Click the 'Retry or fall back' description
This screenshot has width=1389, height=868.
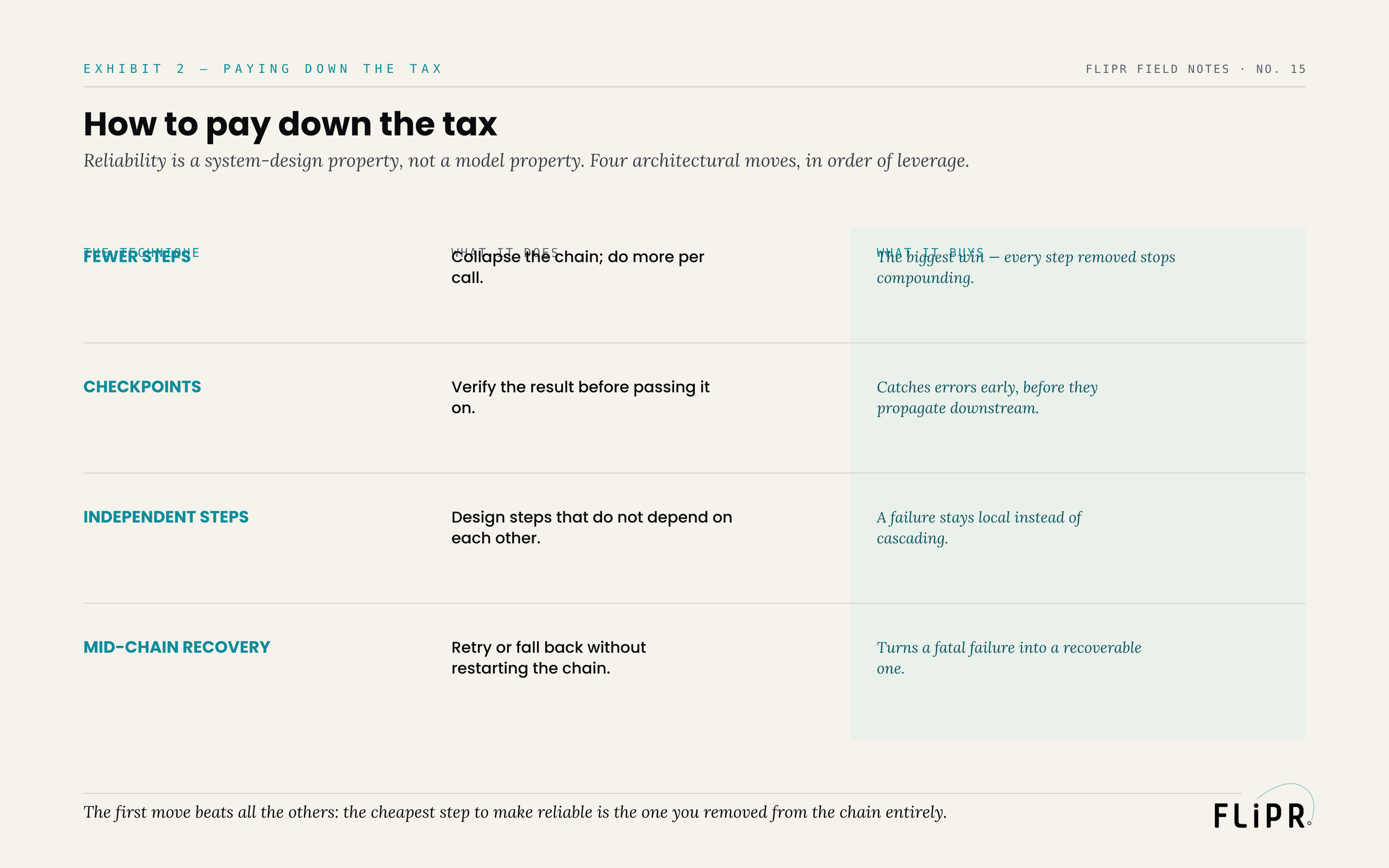(548, 658)
